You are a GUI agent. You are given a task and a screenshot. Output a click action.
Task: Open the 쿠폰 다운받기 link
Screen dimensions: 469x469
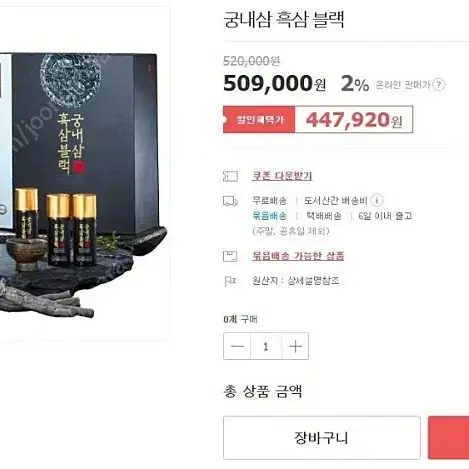[x=282, y=176]
